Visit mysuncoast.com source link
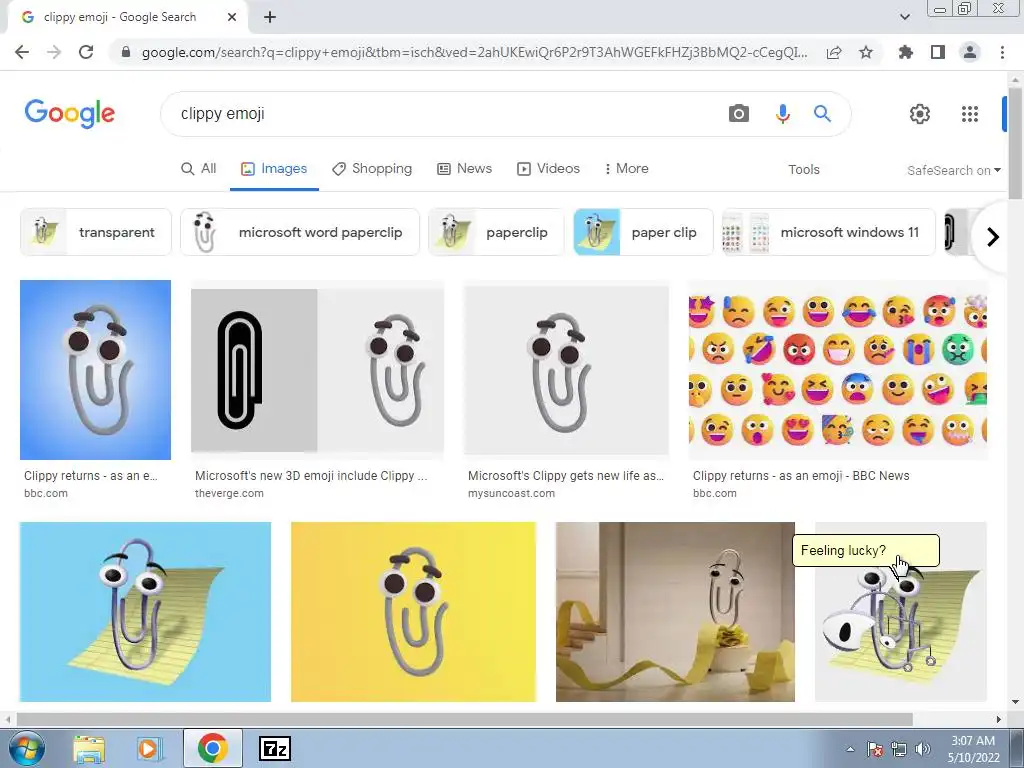 [x=511, y=493]
